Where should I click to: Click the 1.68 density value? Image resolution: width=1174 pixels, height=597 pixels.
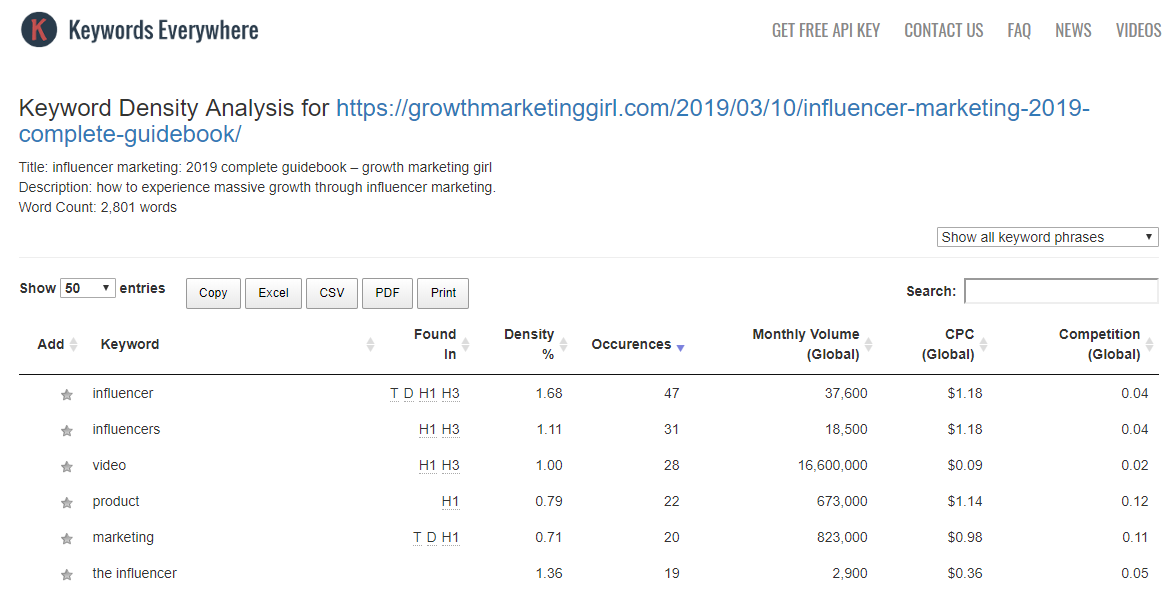click(549, 393)
